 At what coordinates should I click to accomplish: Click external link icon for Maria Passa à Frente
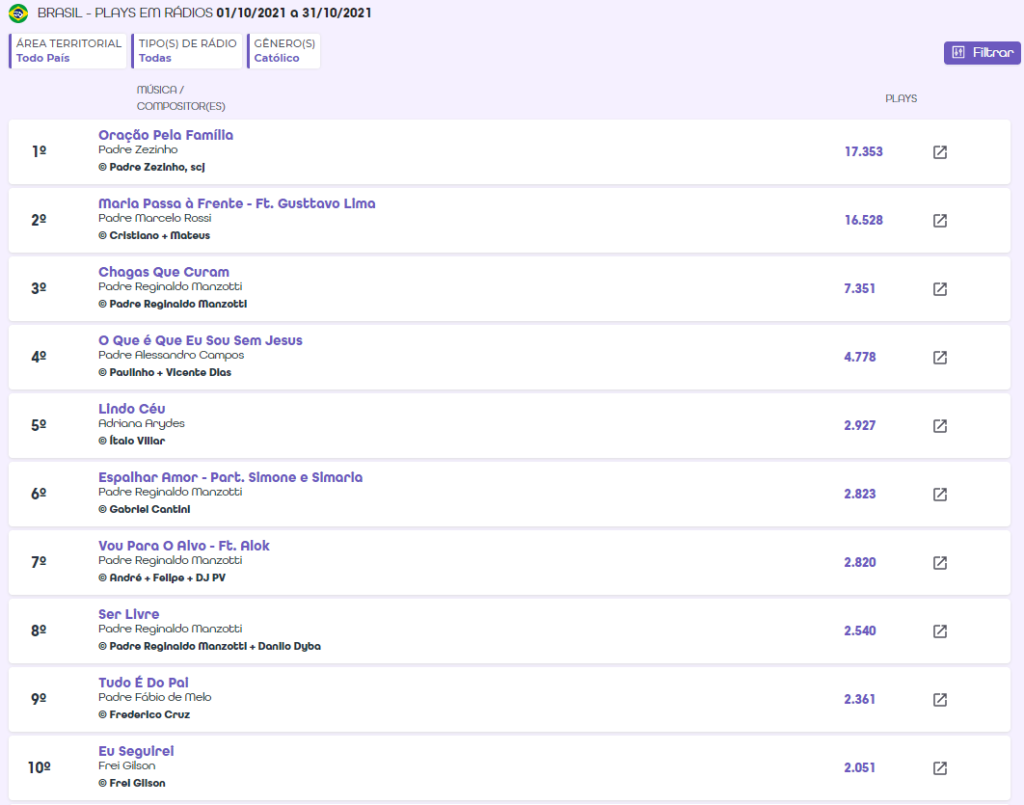940,220
